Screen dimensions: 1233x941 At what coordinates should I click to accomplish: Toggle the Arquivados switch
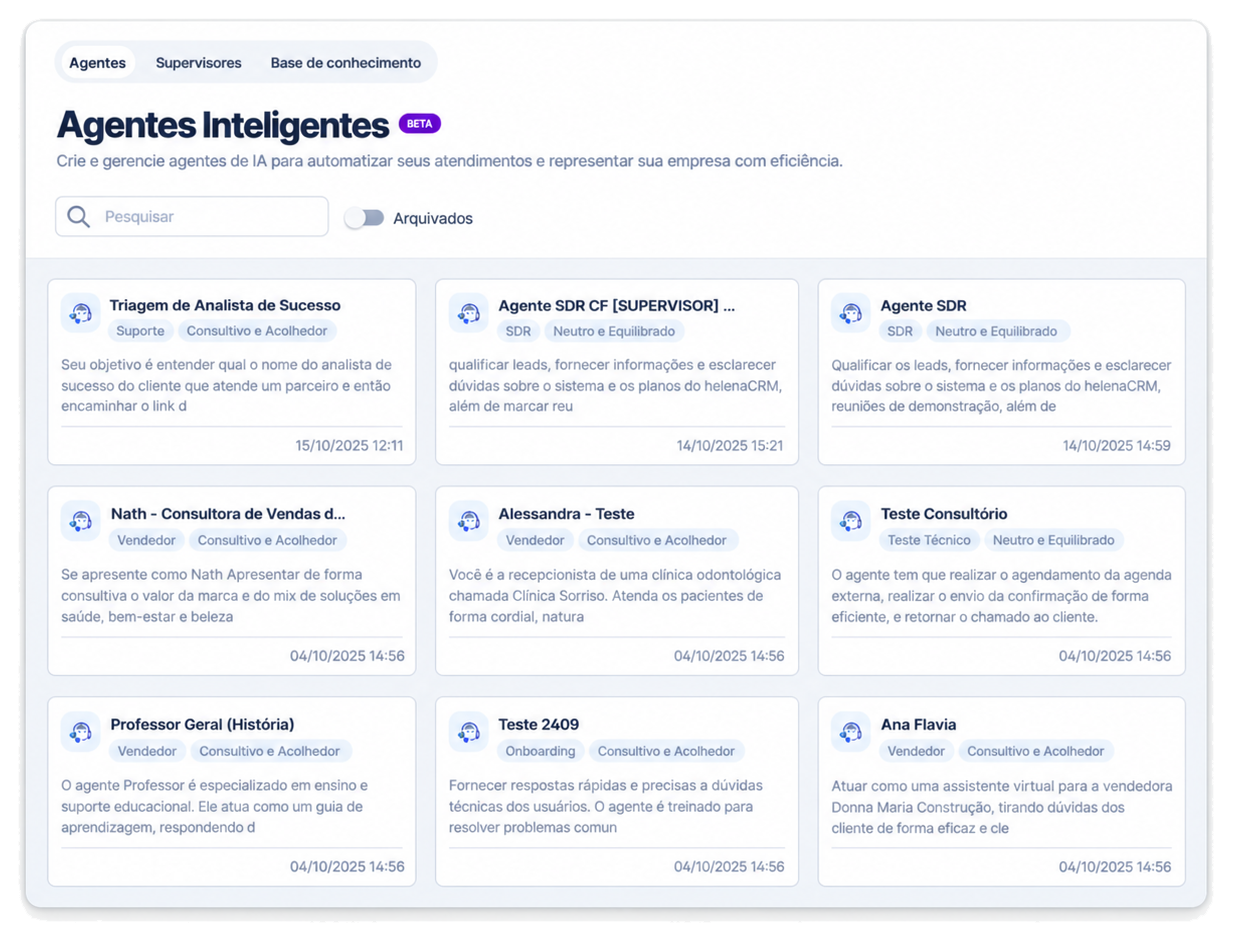click(364, 218)
